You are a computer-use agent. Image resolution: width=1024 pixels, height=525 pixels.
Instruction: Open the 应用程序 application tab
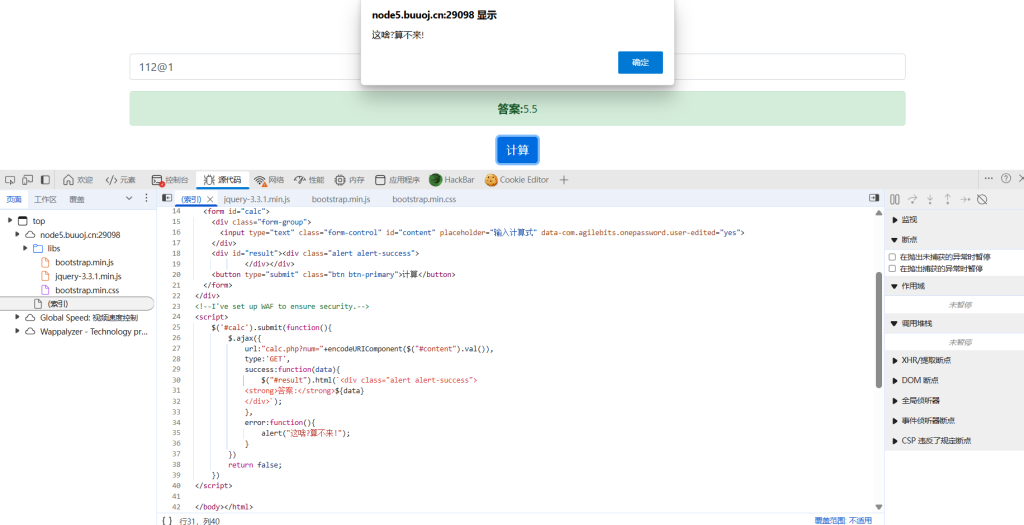397,180
